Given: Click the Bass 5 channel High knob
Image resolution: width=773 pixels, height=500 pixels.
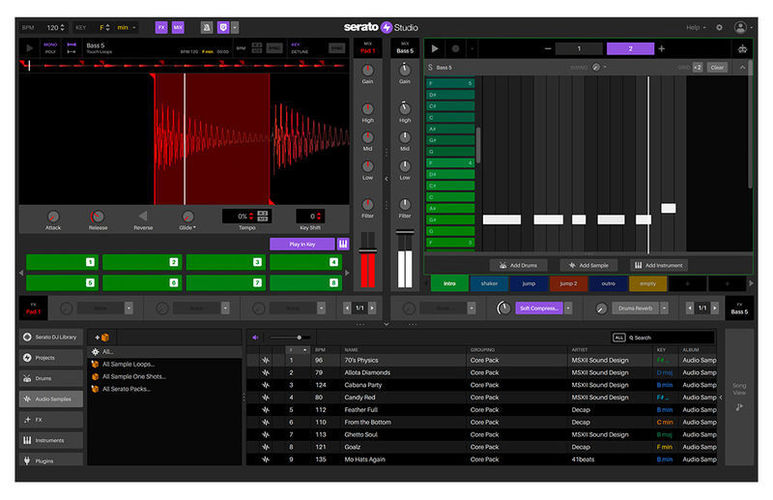Looking at the screenshot, I should [x=405, y=108].
